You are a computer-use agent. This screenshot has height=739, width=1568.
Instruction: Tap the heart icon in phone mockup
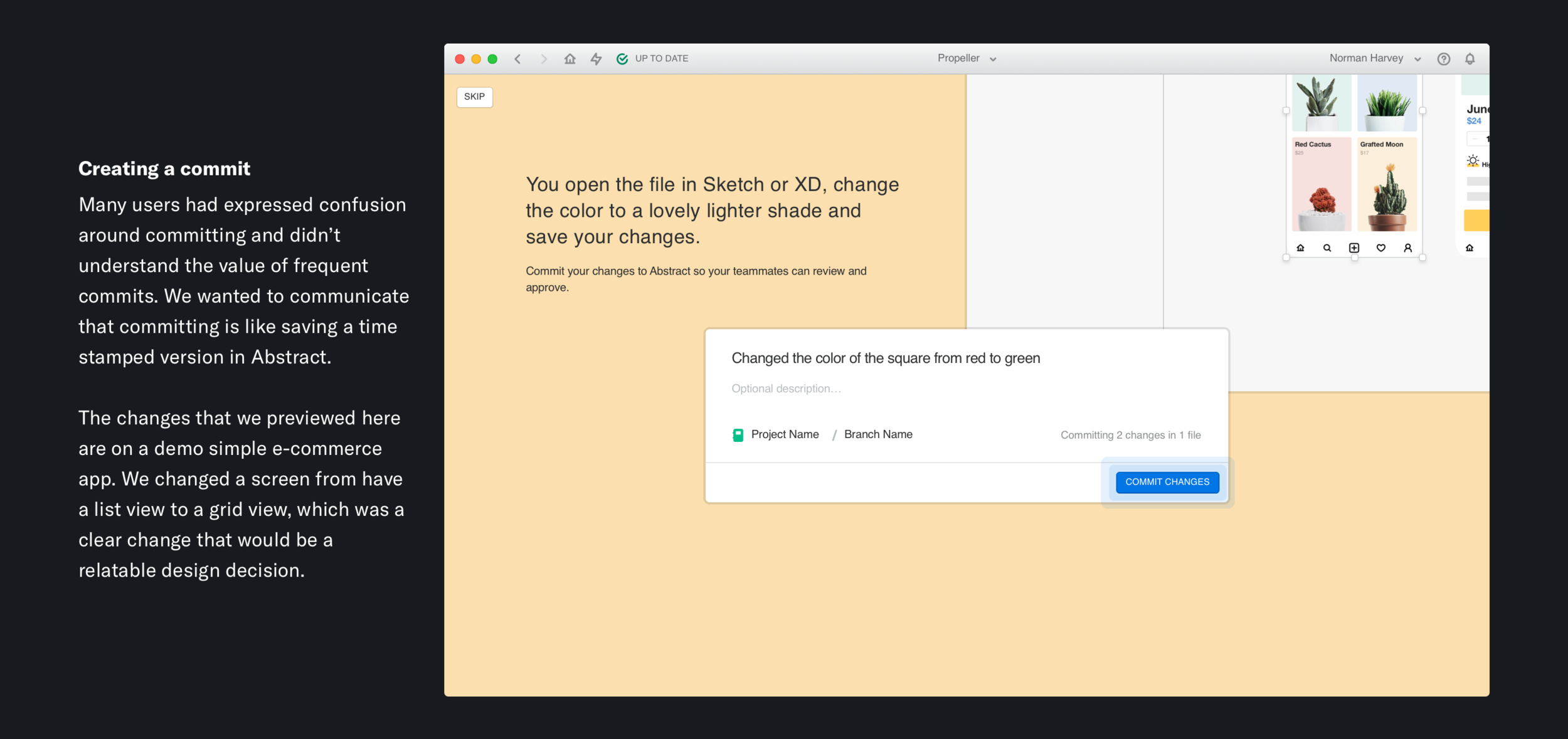point(1381,248)
